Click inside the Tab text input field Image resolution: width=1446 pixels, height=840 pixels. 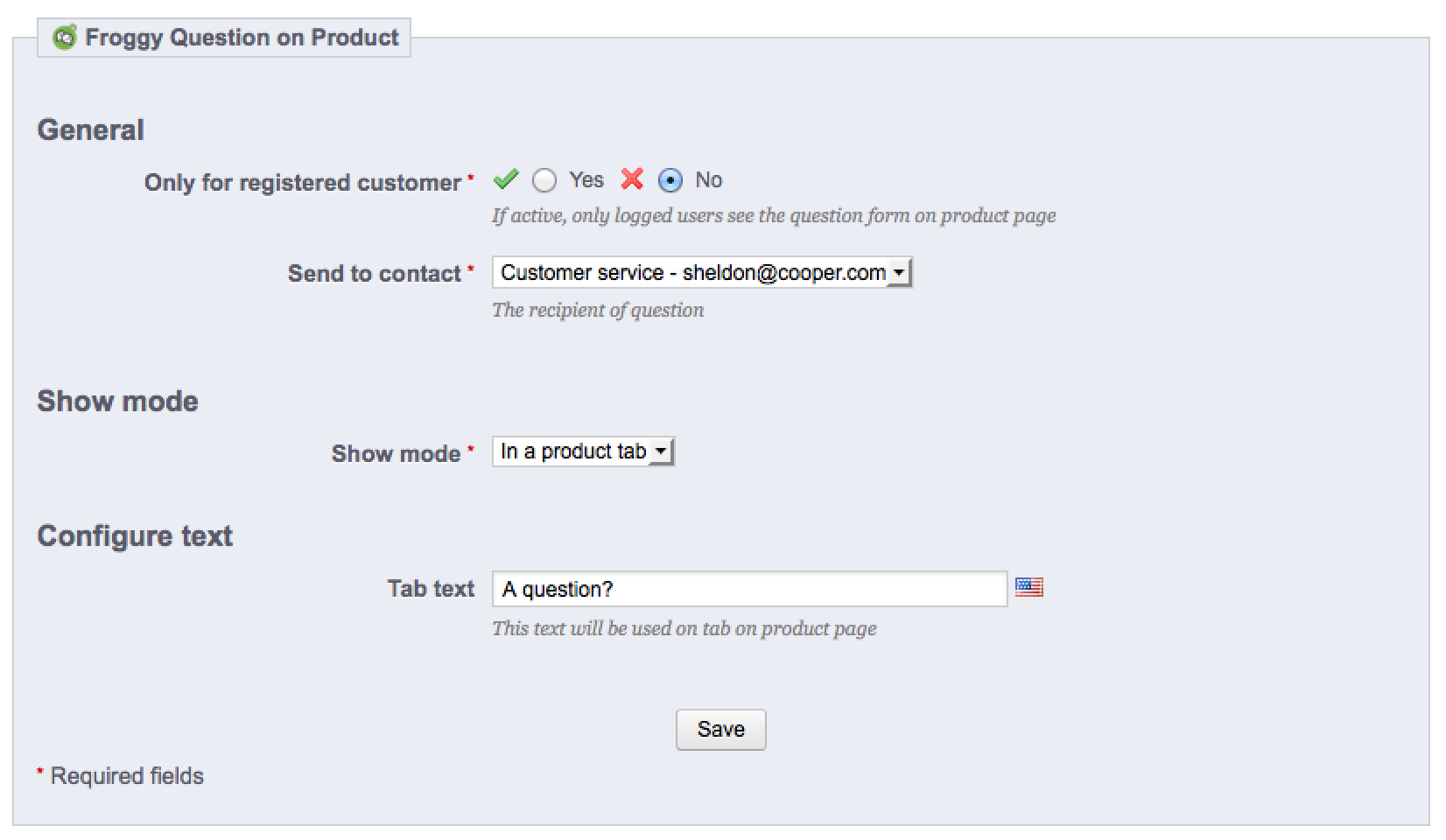tap(750, 589)
